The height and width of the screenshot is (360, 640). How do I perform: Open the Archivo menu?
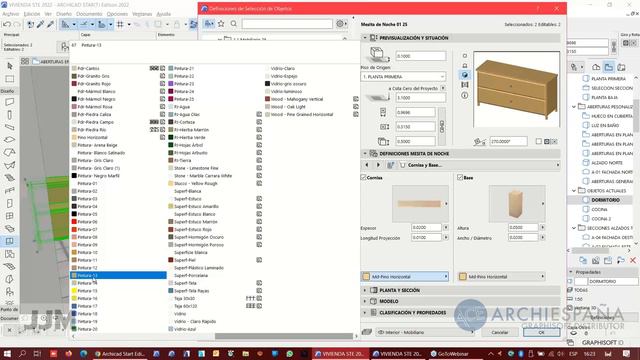(x=11, y=14)
